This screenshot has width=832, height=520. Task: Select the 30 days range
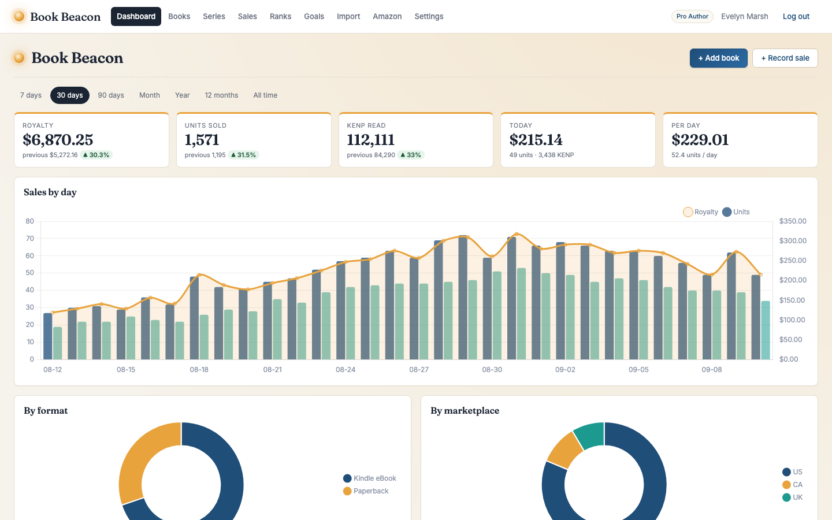point(70,95)
